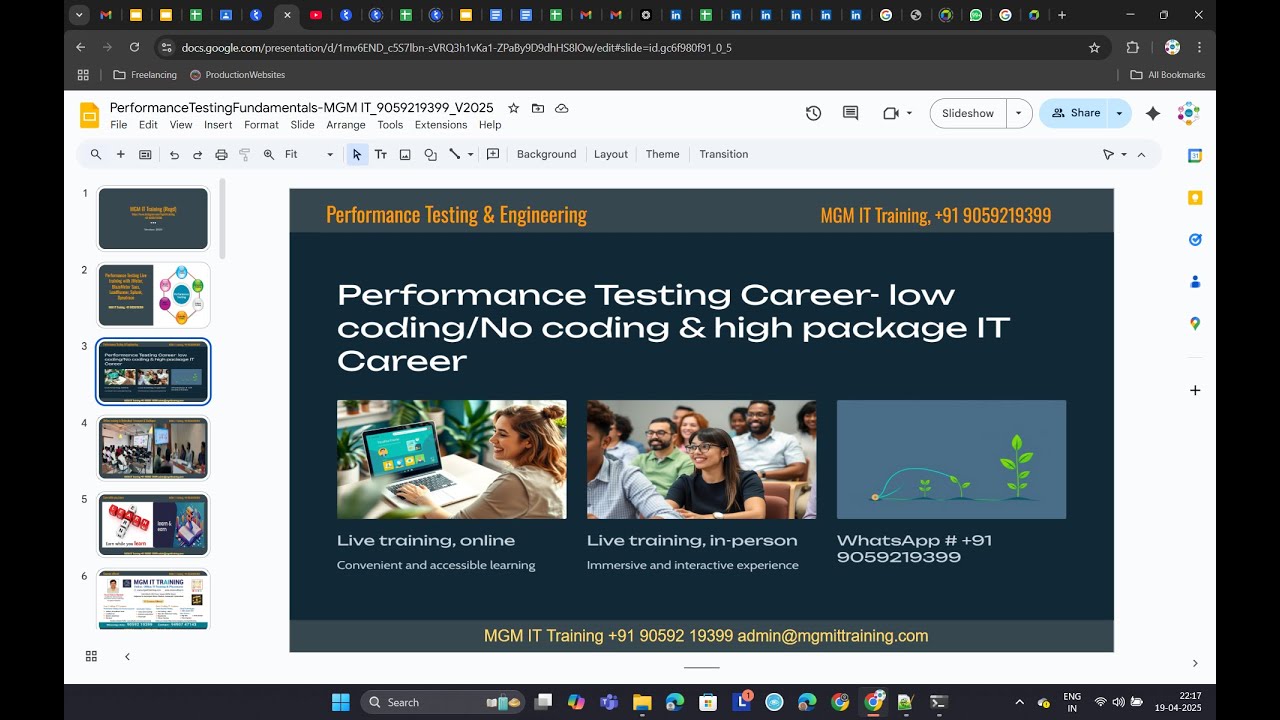This screenshot has height=720, width=1280.
Task: Expand the line type dropdown arrow
Action: pos(470,154)
